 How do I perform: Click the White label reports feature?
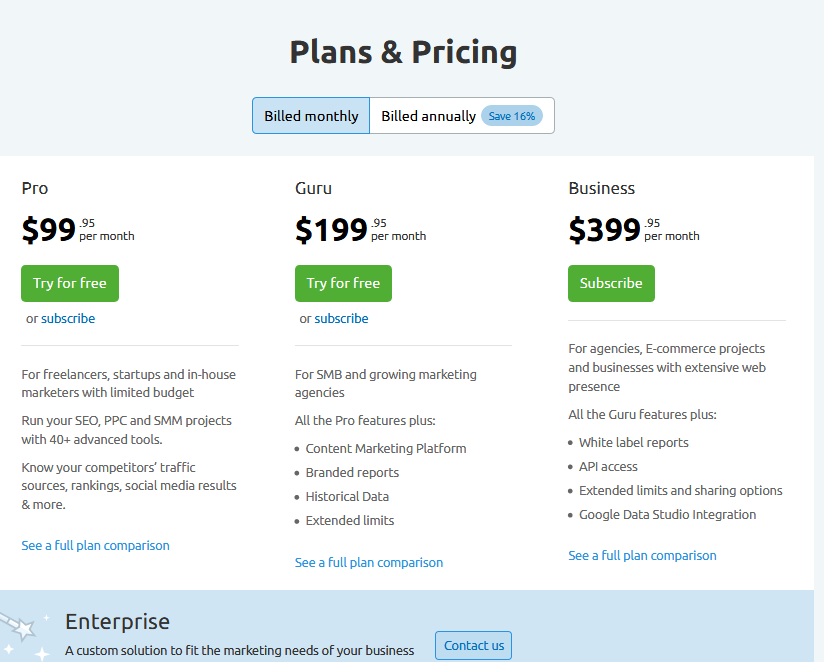633,443
